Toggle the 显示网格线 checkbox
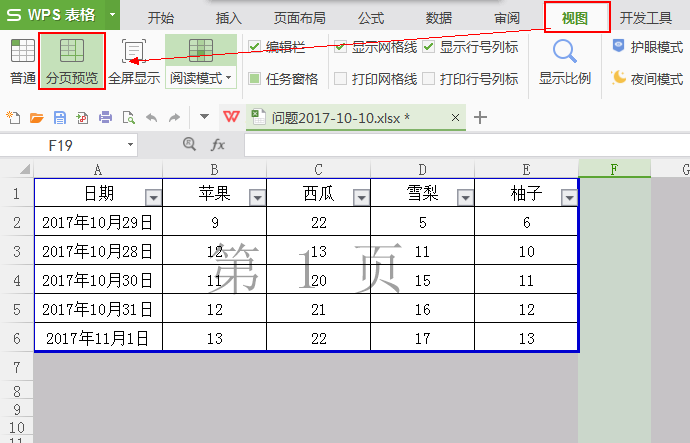This screenshot has height=443, width=690. click(340, 46)
